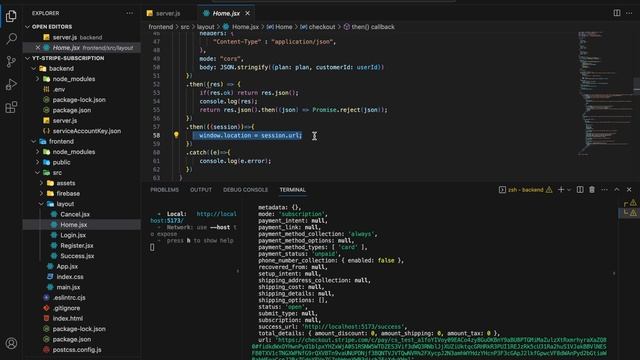This screenshot has height=360, width=640.
Task: Open the Source Control view
Action: click(11, 62)
